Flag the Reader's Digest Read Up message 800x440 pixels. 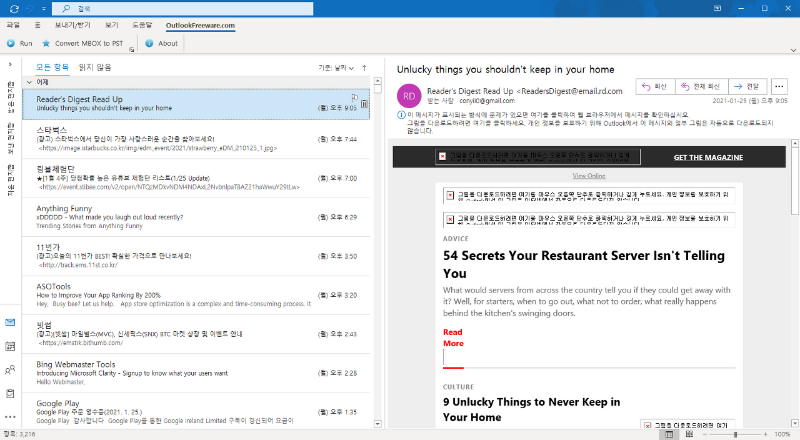pos(355,96)
